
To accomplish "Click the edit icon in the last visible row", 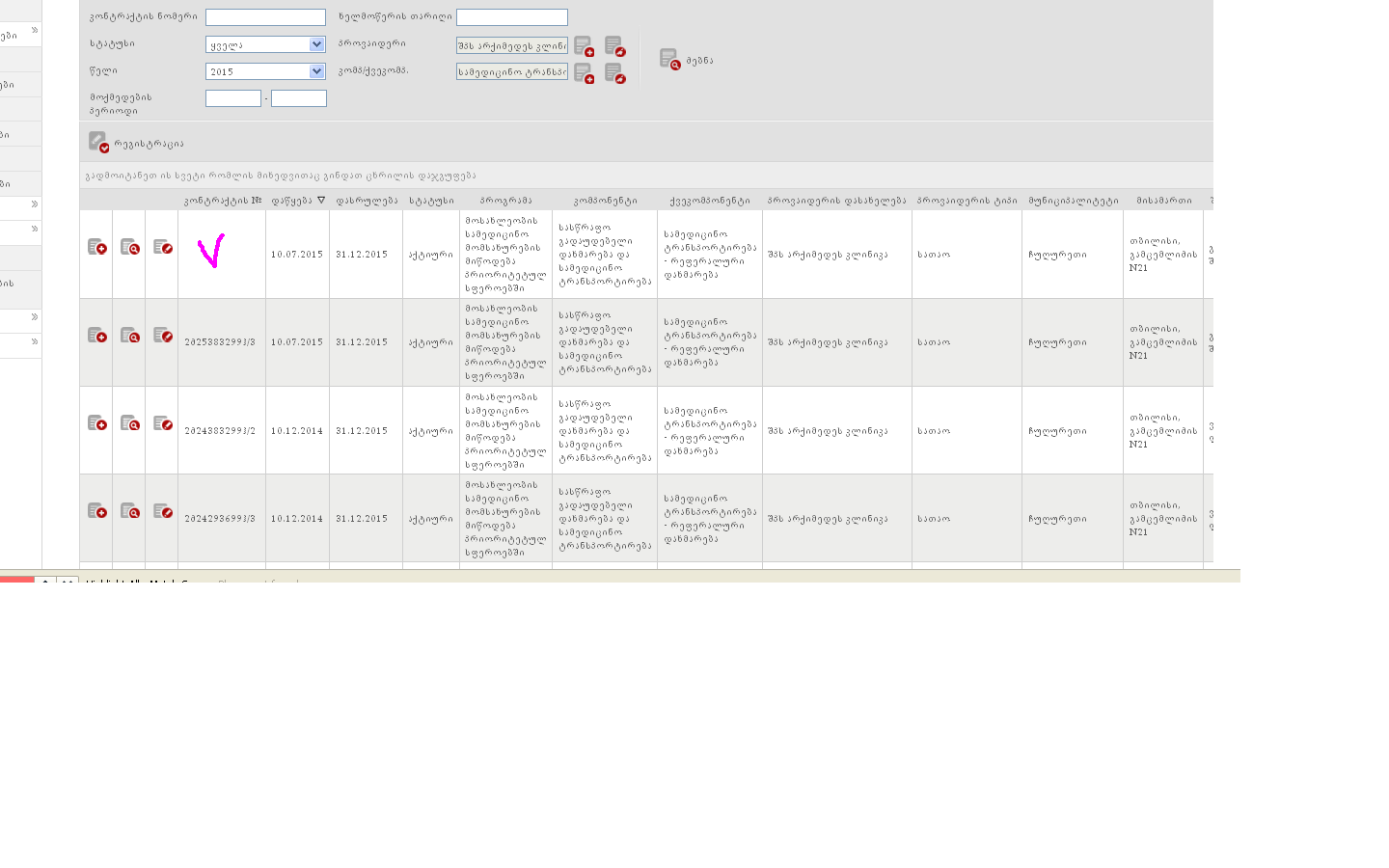I will [163, 511].
